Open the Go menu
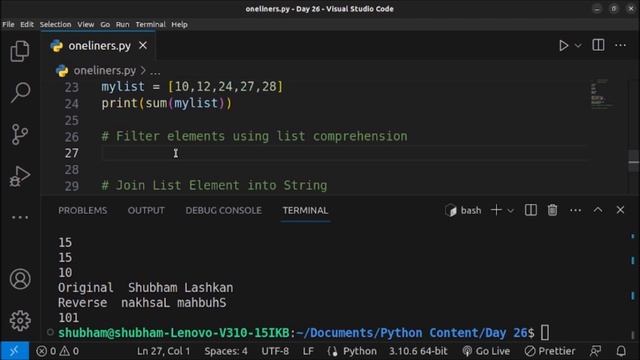 [x=105, y=24]
